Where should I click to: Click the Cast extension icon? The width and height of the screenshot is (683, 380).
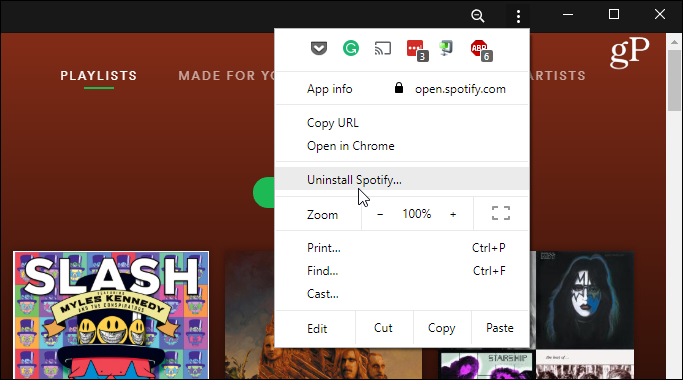tap(383, 48)
